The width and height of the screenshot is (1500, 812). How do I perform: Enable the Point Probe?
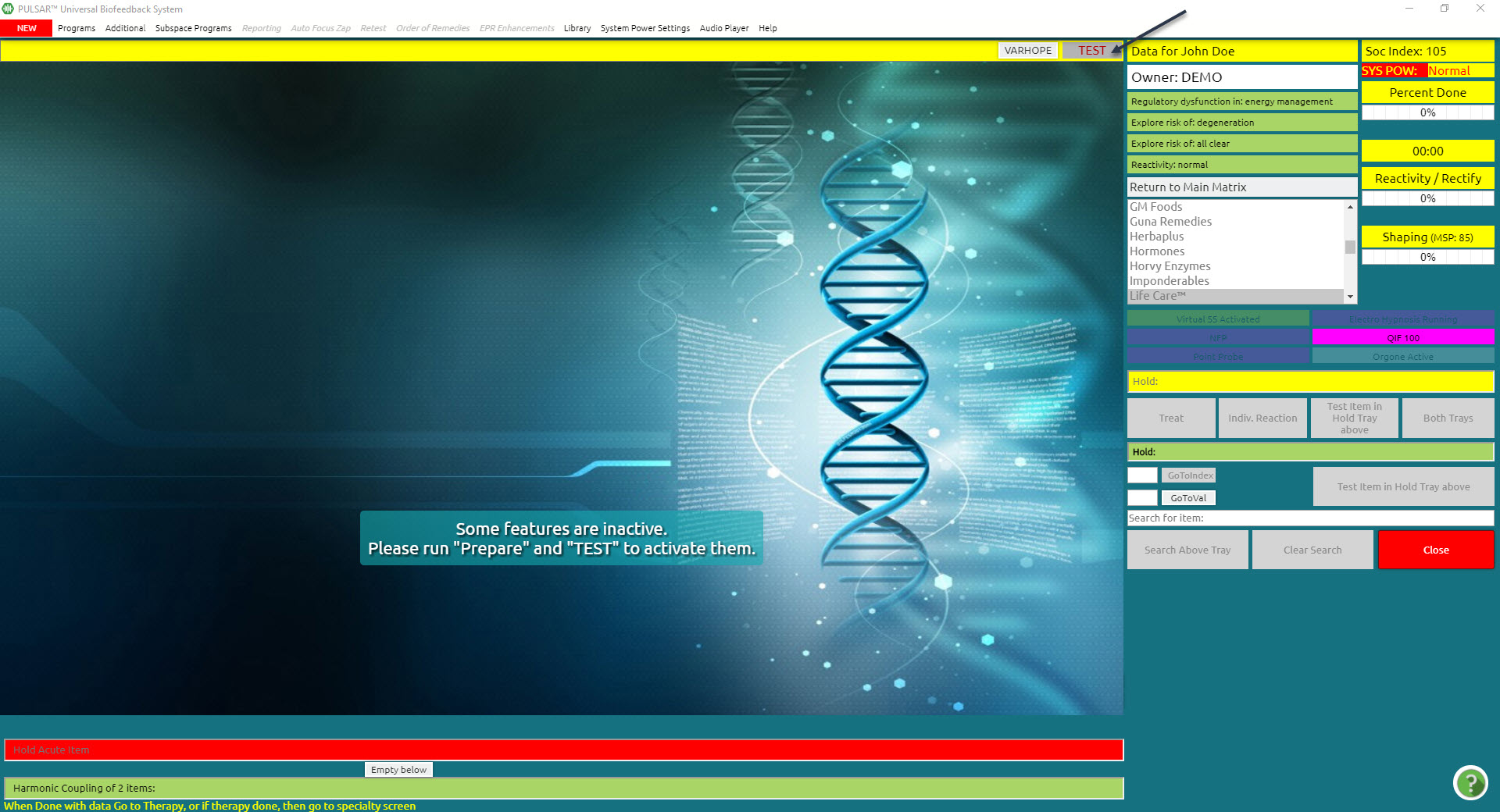pos(1218,356)
